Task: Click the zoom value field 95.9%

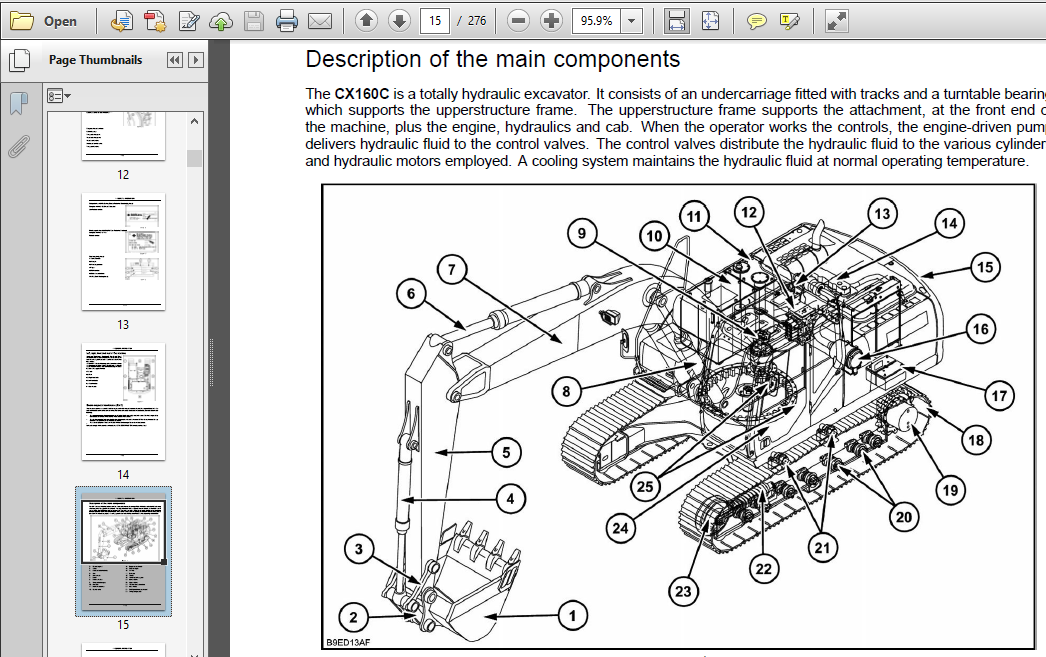Action: (596, 21)
